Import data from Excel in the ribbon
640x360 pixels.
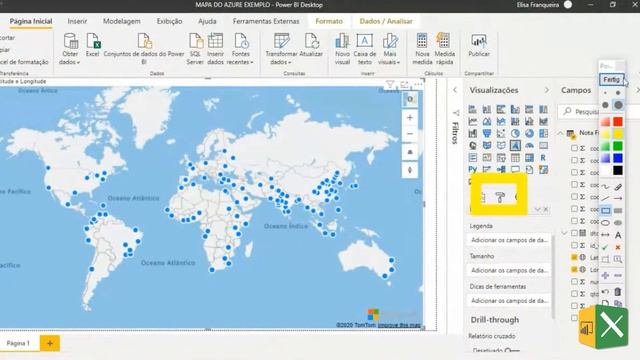click(93, 45)
